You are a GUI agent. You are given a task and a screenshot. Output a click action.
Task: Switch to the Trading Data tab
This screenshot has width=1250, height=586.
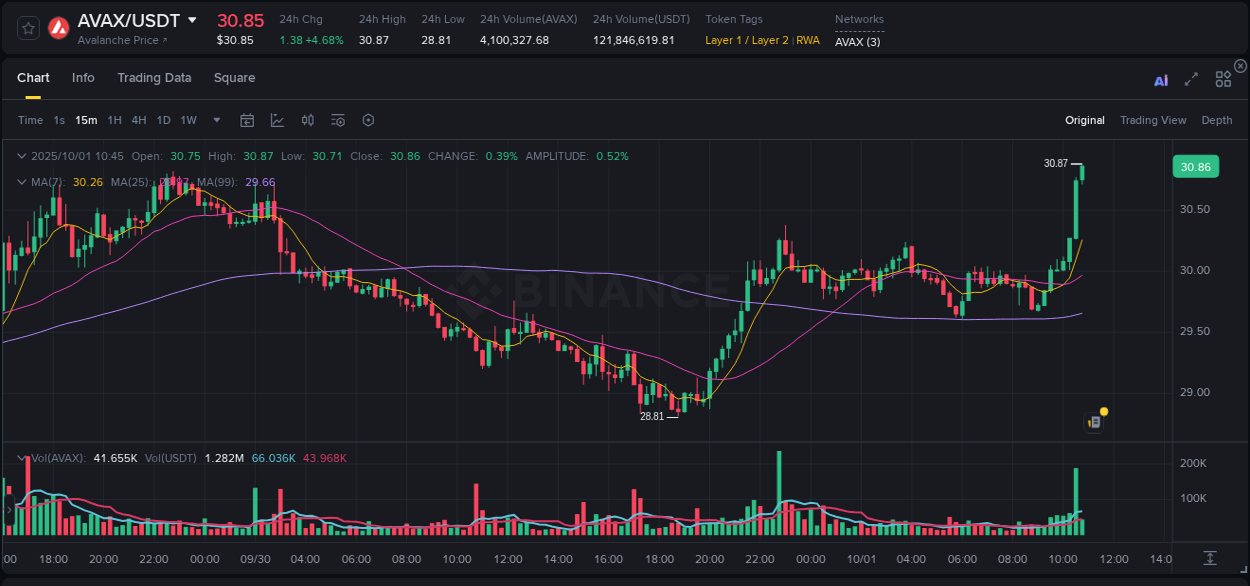(154, 78)
